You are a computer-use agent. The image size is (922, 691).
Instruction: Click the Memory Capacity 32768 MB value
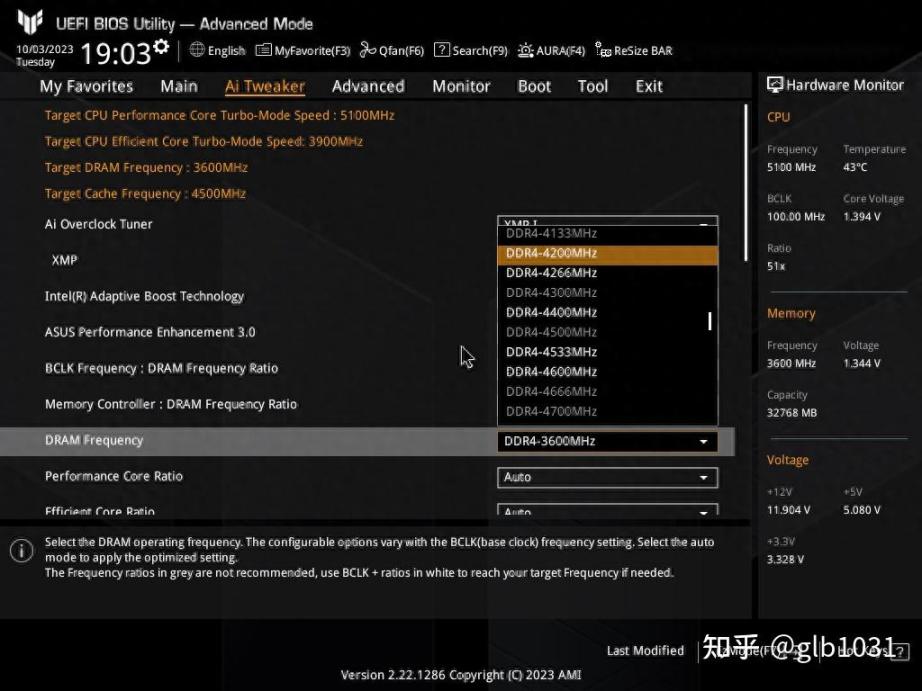[x=792, y=413]
